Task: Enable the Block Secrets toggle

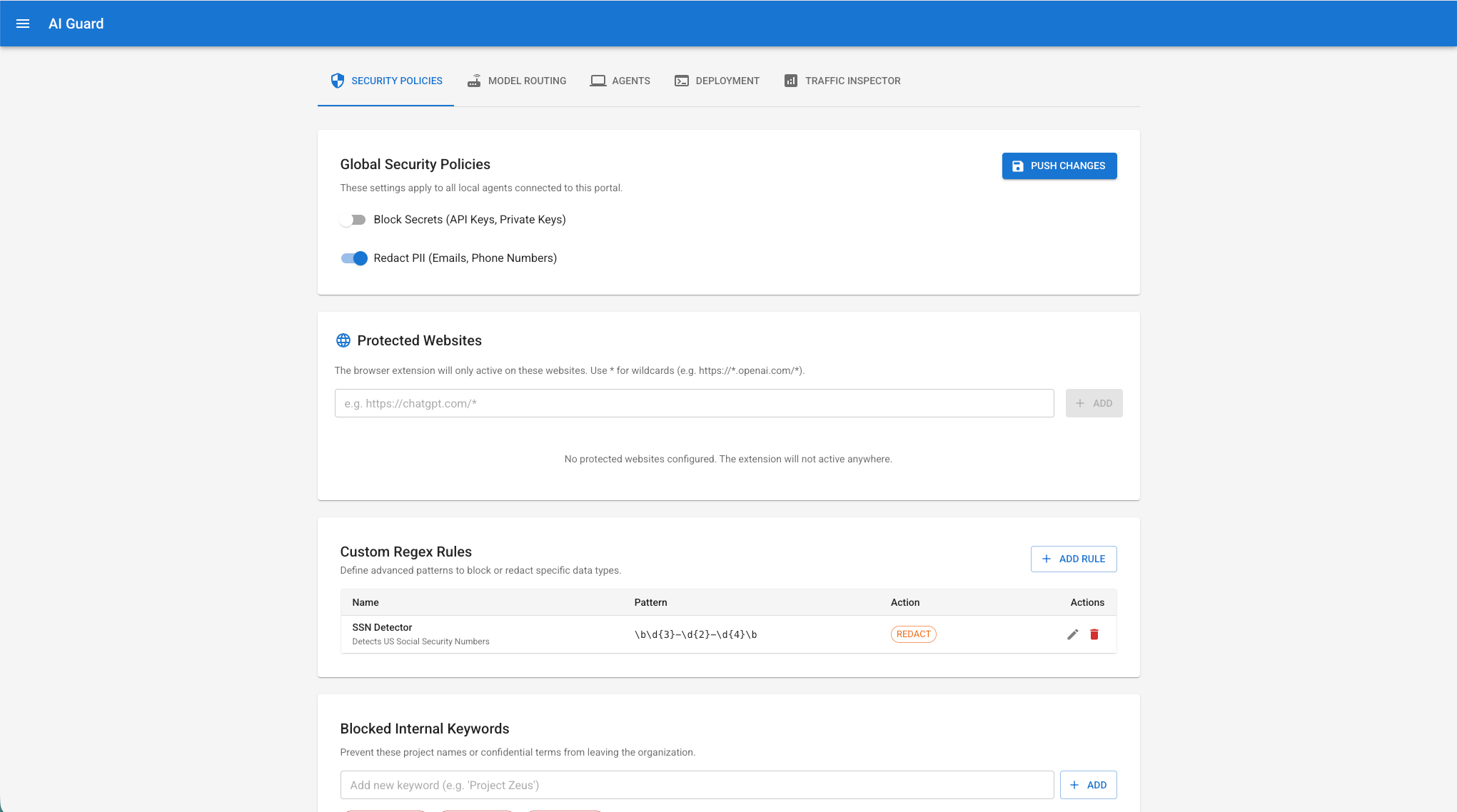Action: 353,220
